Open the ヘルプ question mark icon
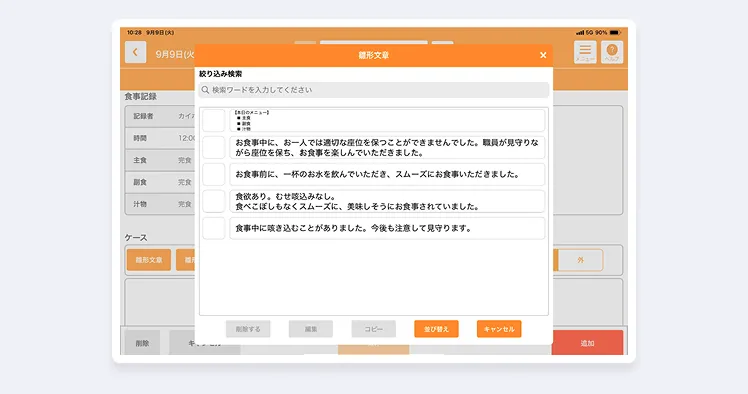This screenshot has height=394, width=748. (612, 52)
